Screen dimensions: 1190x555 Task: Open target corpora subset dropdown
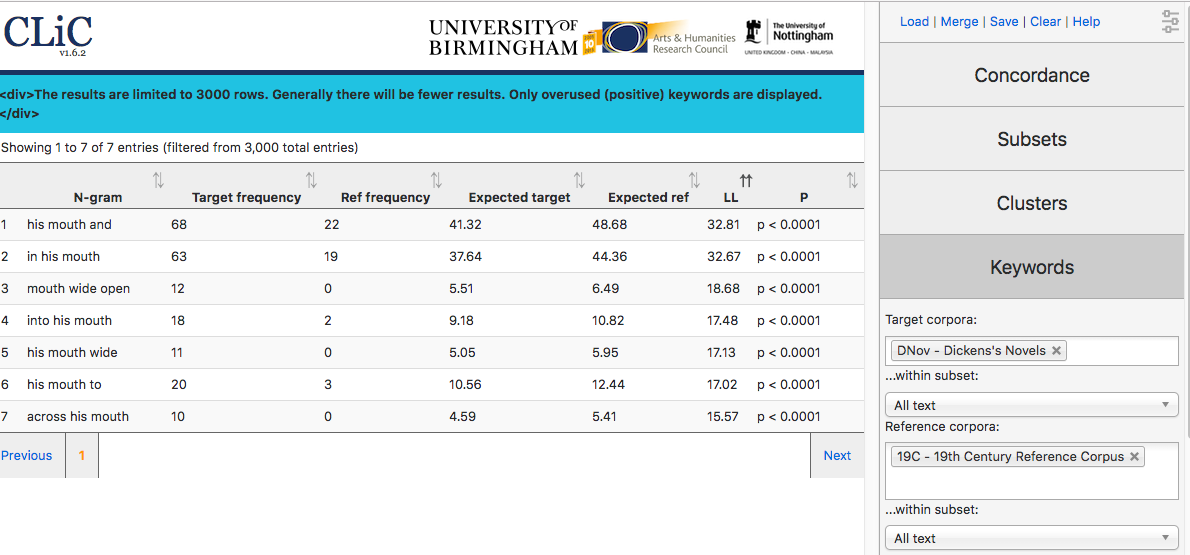coord(1032,405)
